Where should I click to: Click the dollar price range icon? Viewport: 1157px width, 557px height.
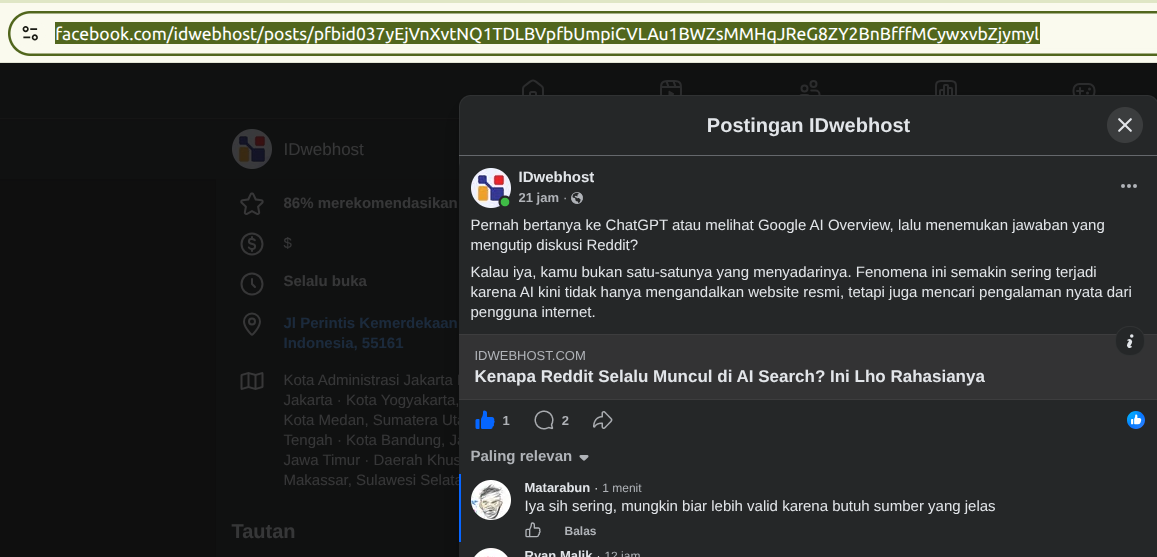(252, 243)
